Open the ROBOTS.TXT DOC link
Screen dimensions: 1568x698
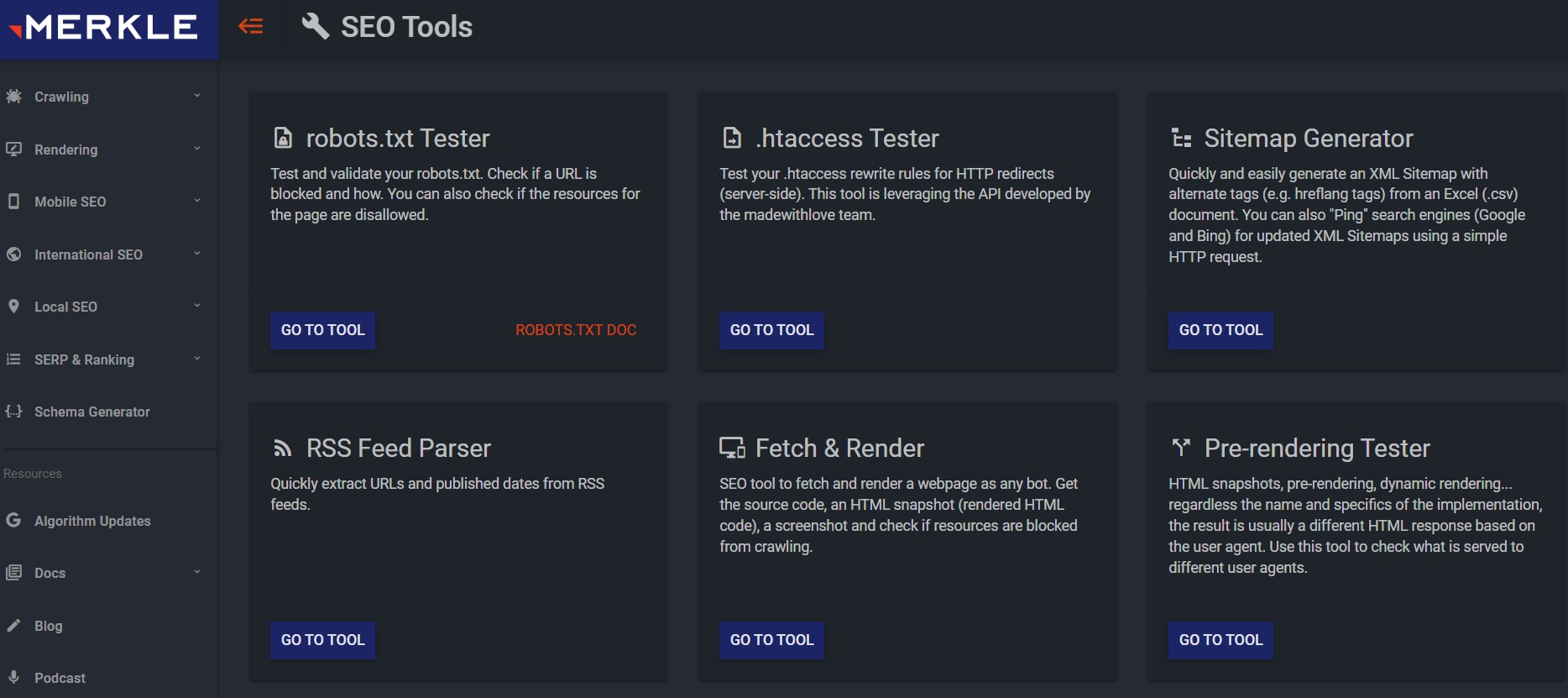(x=576, y=330)
